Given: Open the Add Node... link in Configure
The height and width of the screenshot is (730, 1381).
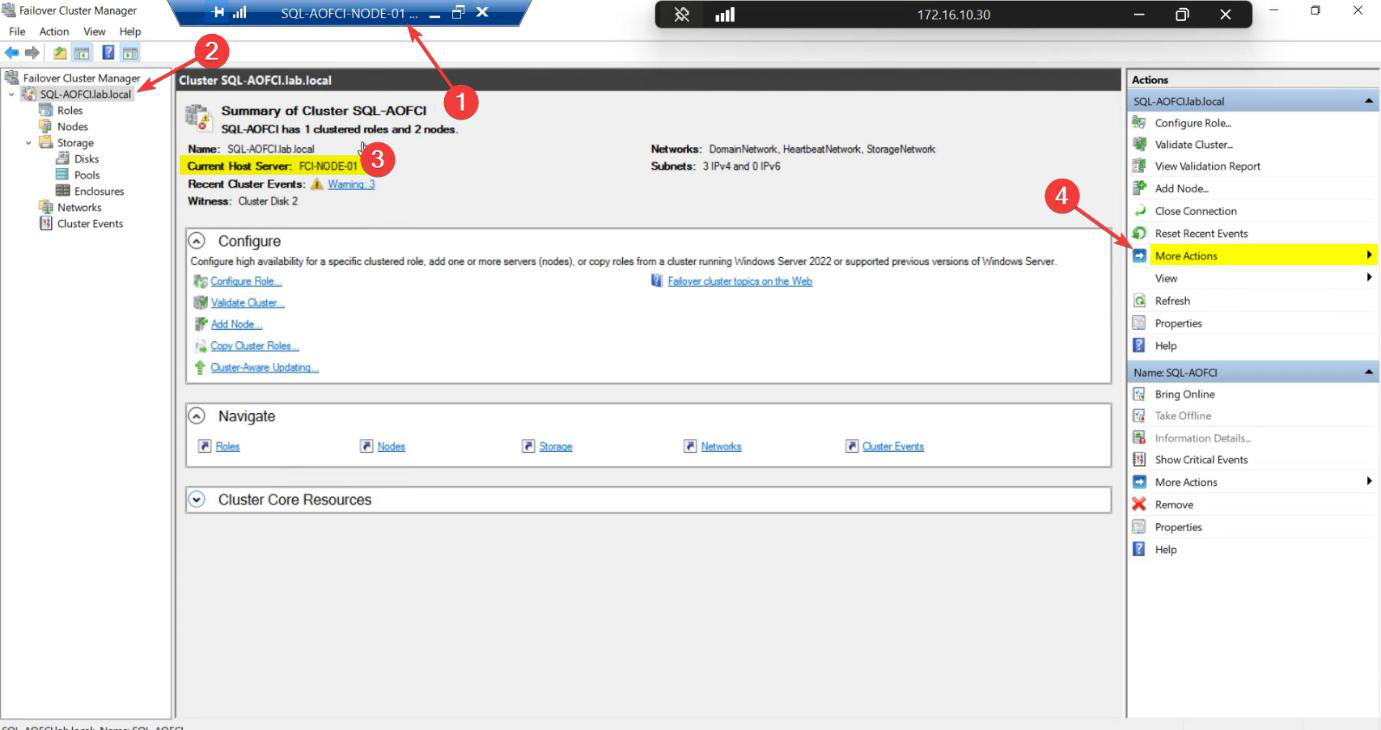Looking at the screenshot, I should pos(236,324).
